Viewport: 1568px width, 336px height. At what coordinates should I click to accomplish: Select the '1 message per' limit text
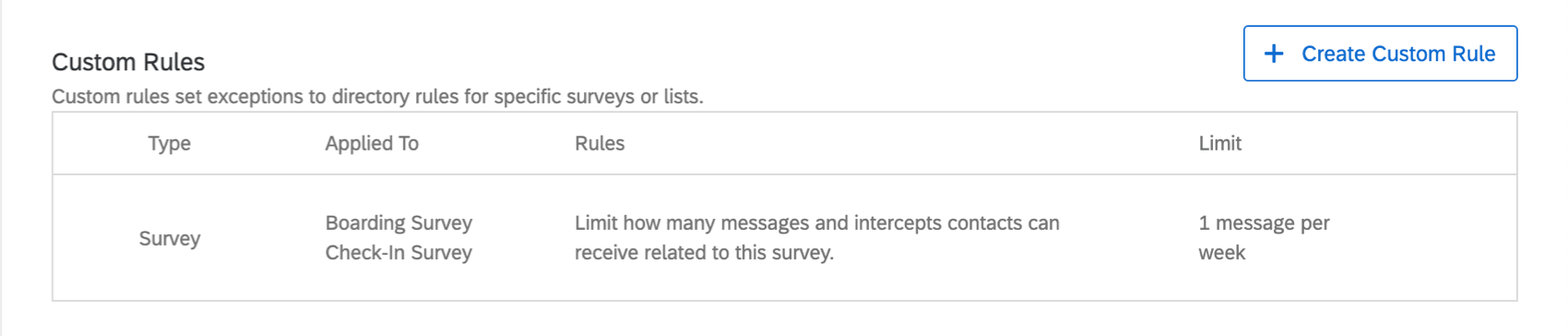coord(1264,222)
